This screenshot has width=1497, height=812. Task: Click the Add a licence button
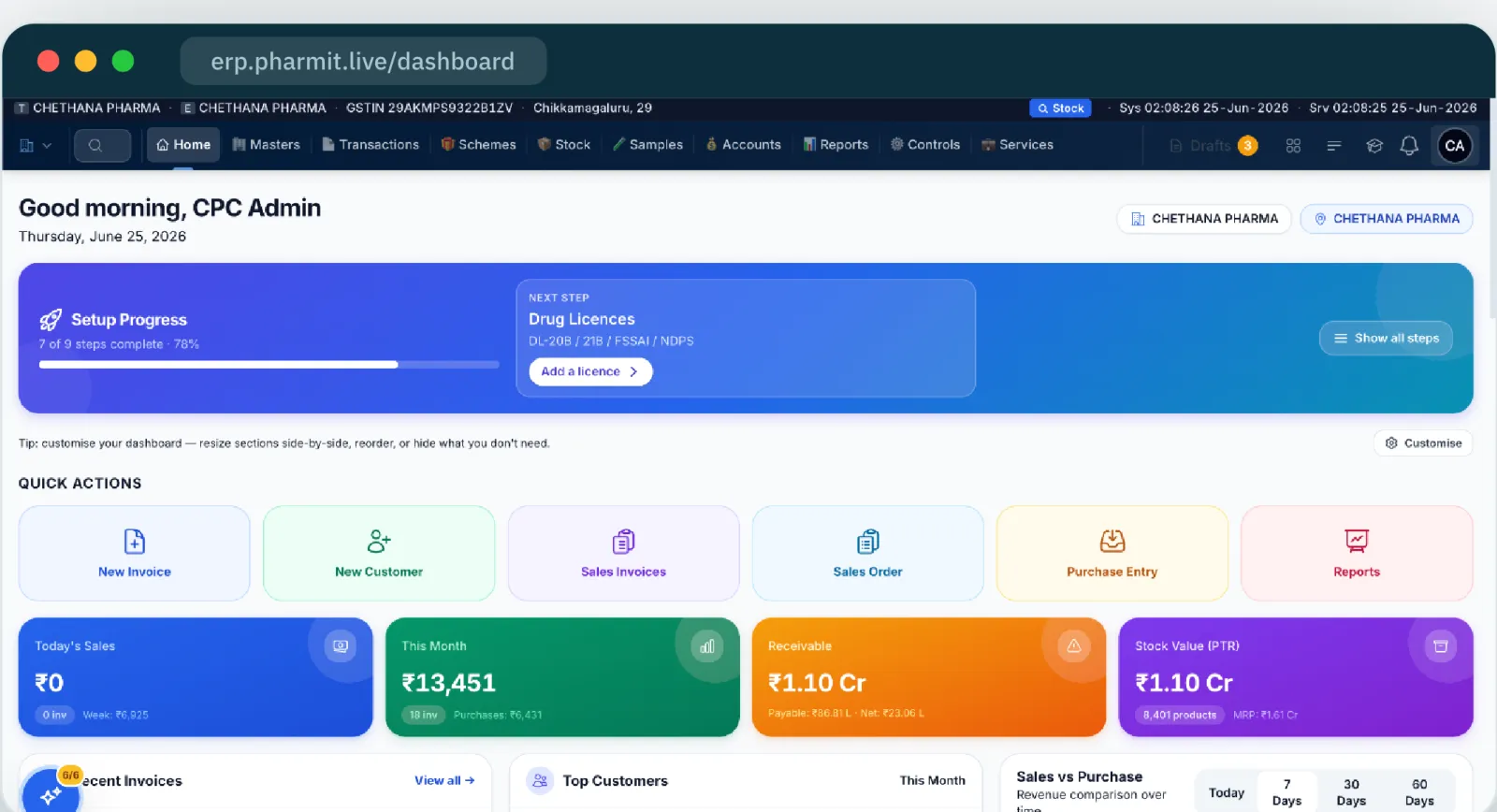tap(590, 371)
